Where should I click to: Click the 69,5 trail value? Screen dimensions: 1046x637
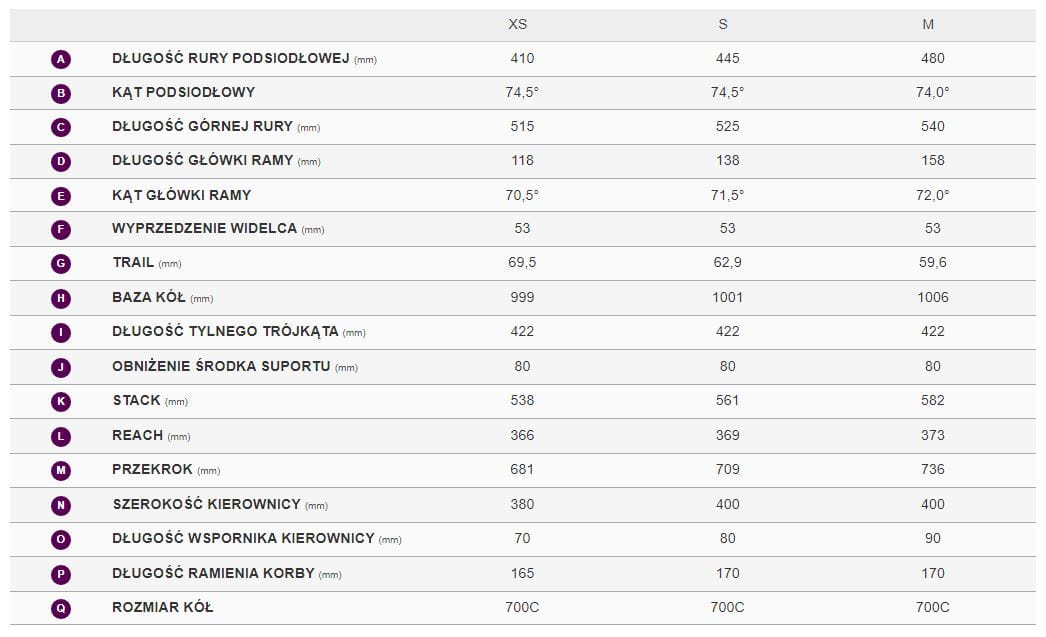(522, 263)
